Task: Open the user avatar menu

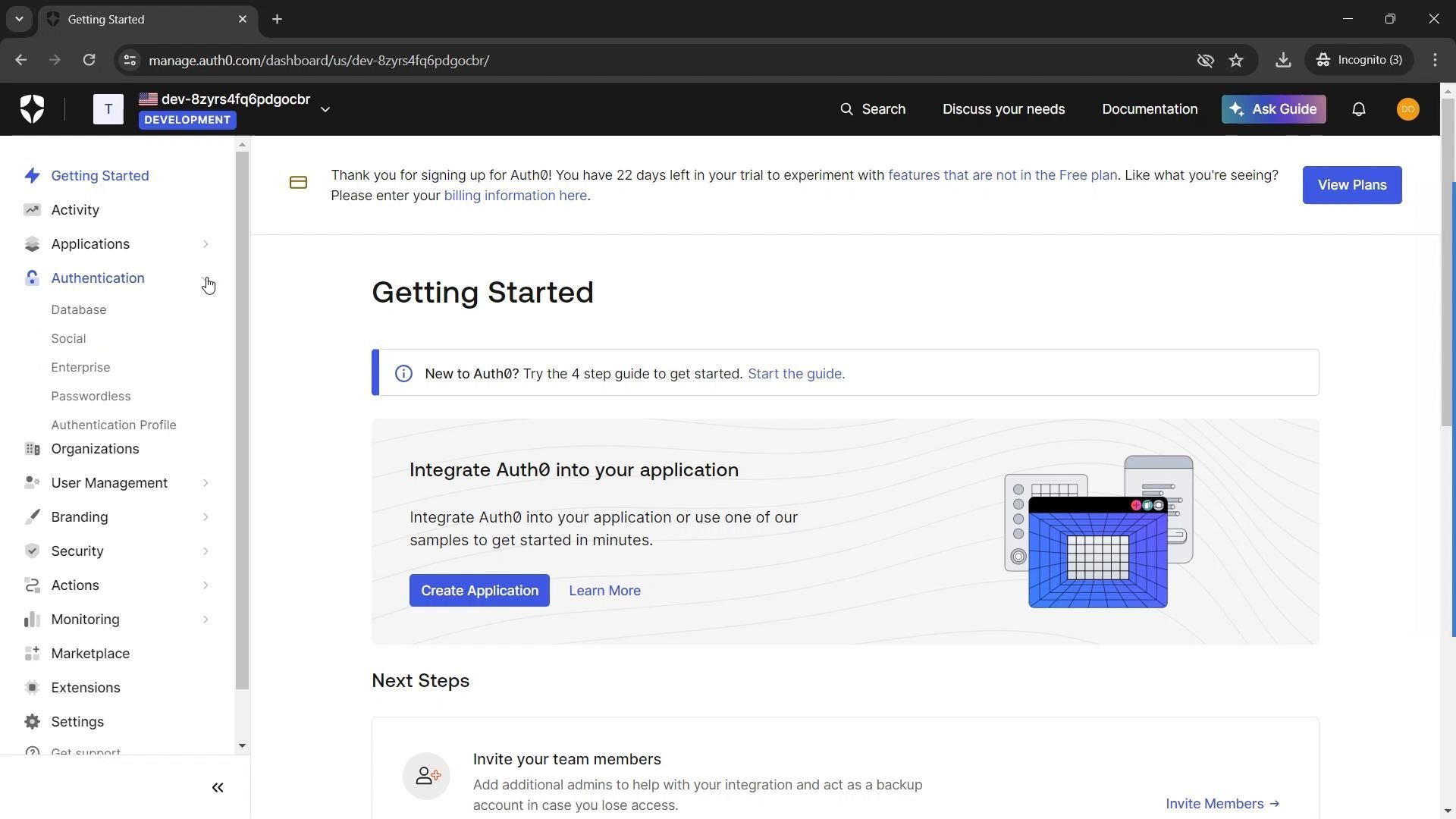Action: (x=1407, y=109)
